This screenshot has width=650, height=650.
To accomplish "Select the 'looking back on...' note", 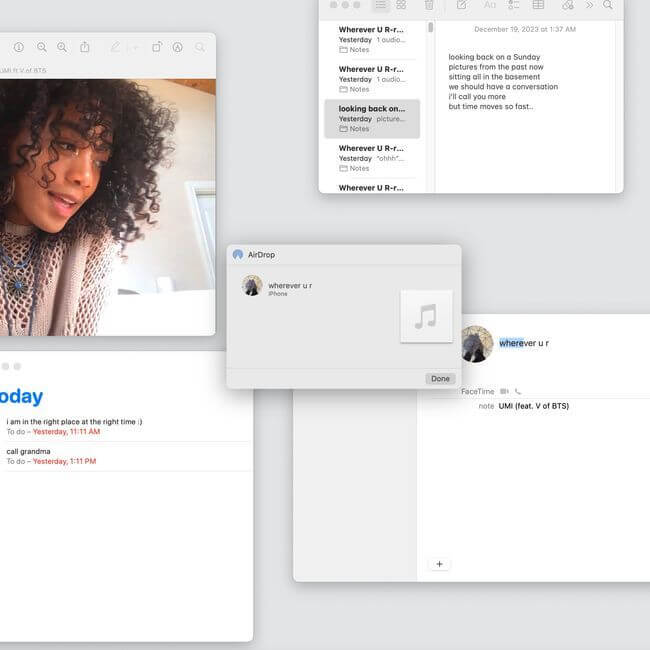I will pyautogui.click(x=372, y=118).
